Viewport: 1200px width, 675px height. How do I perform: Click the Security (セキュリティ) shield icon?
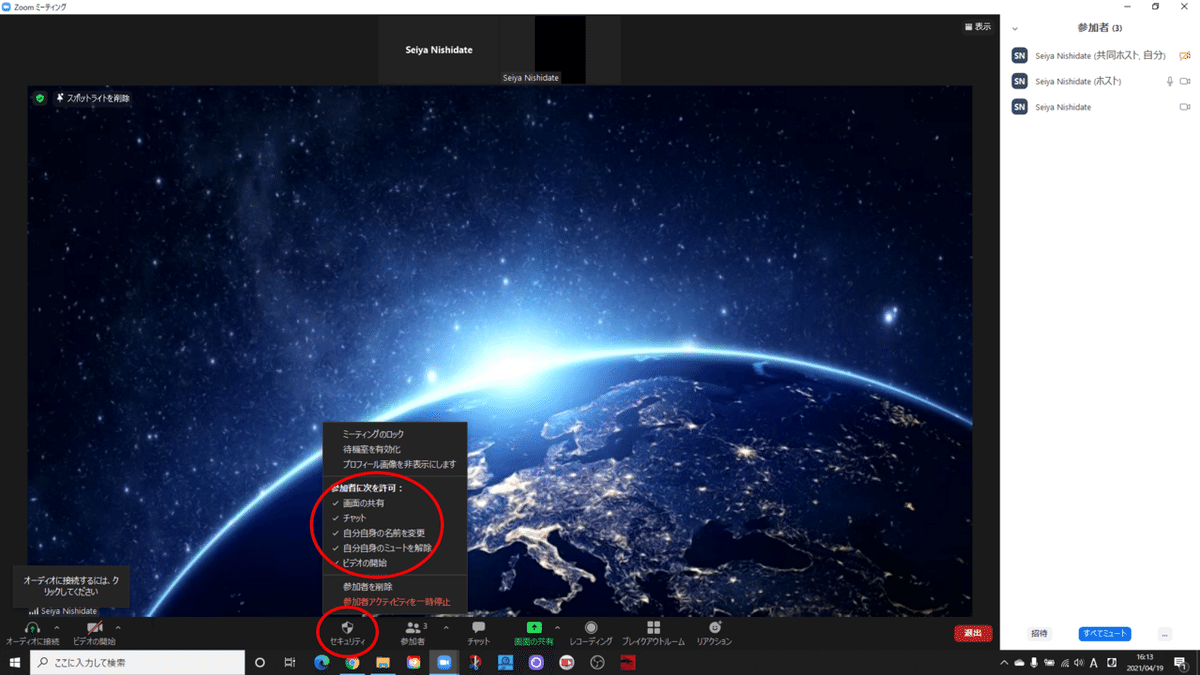[x=347, y=627]
